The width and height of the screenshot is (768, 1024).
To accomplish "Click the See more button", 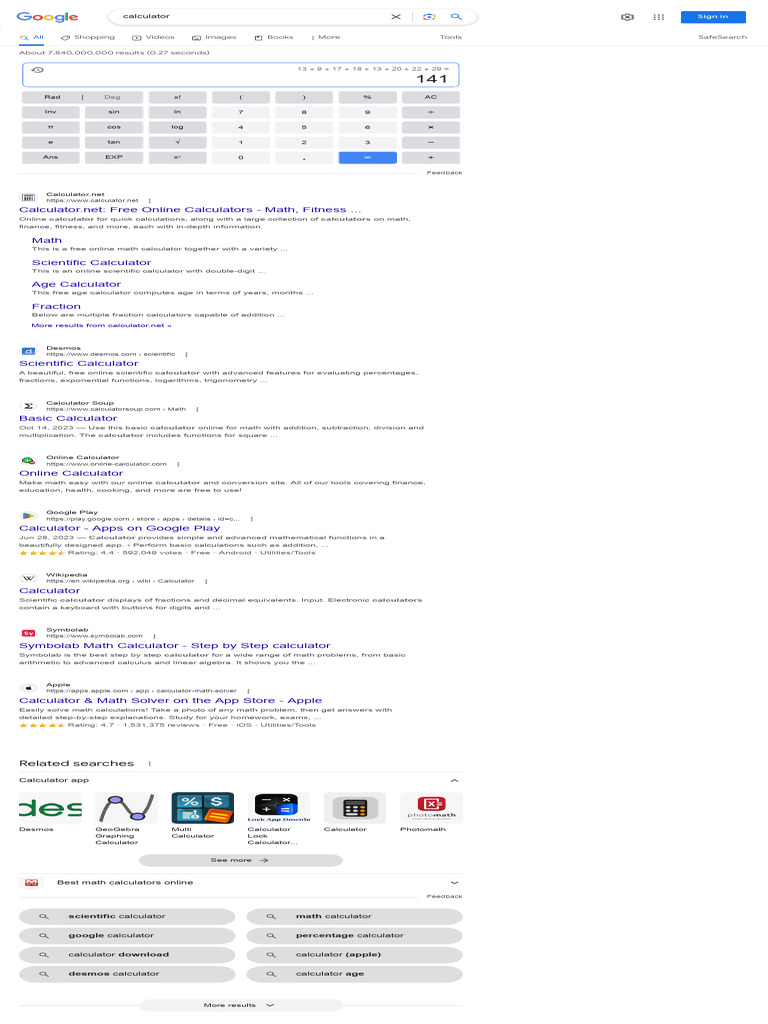I will 241,861.
